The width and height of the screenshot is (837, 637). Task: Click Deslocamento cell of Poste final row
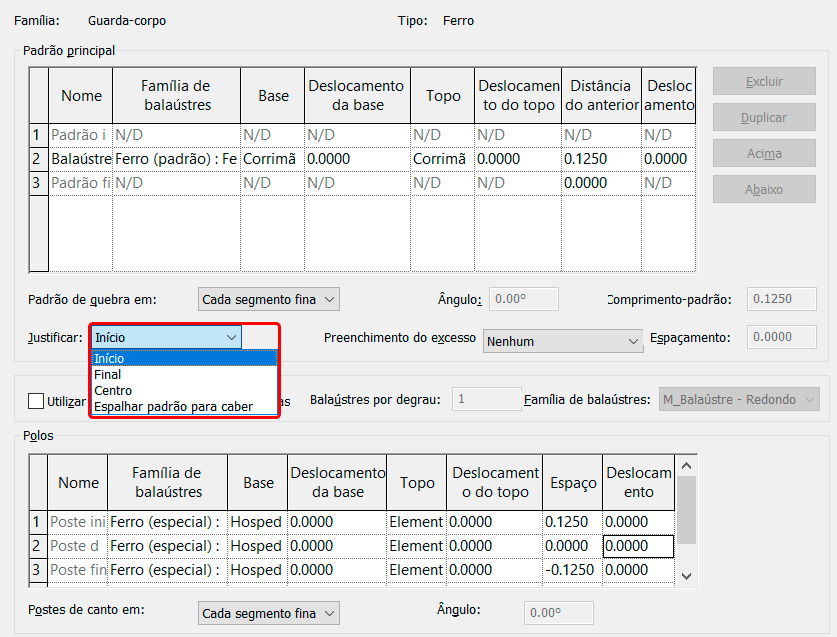[638, 570]
